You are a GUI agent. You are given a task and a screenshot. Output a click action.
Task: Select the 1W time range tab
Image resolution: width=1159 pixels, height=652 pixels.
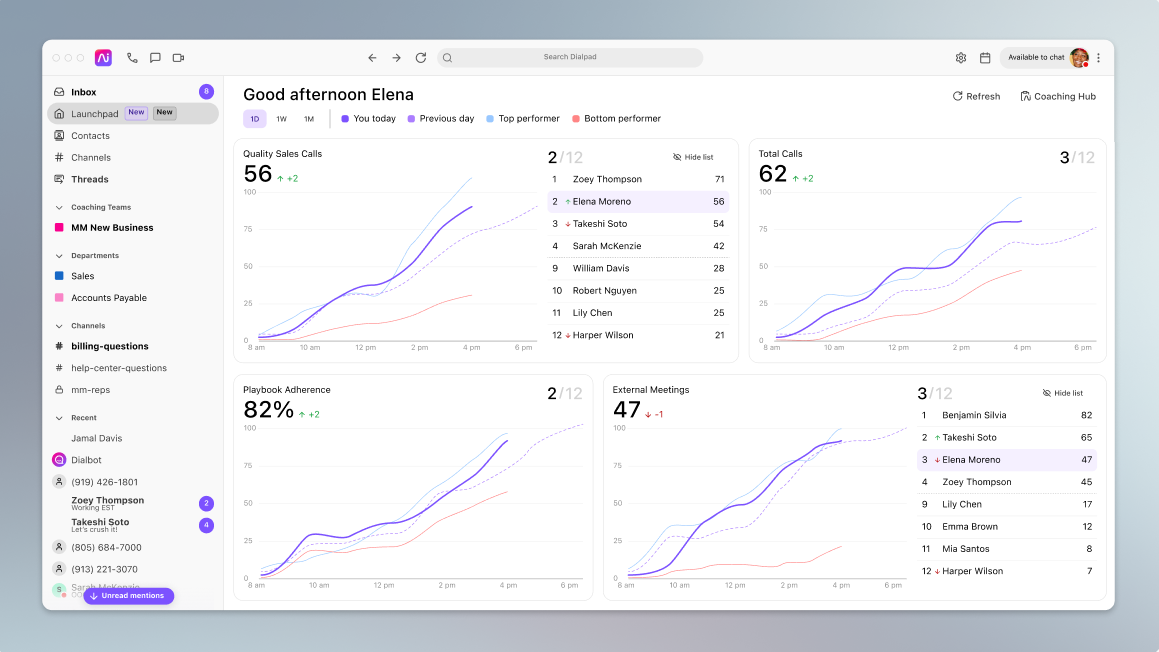coord(282,118)
